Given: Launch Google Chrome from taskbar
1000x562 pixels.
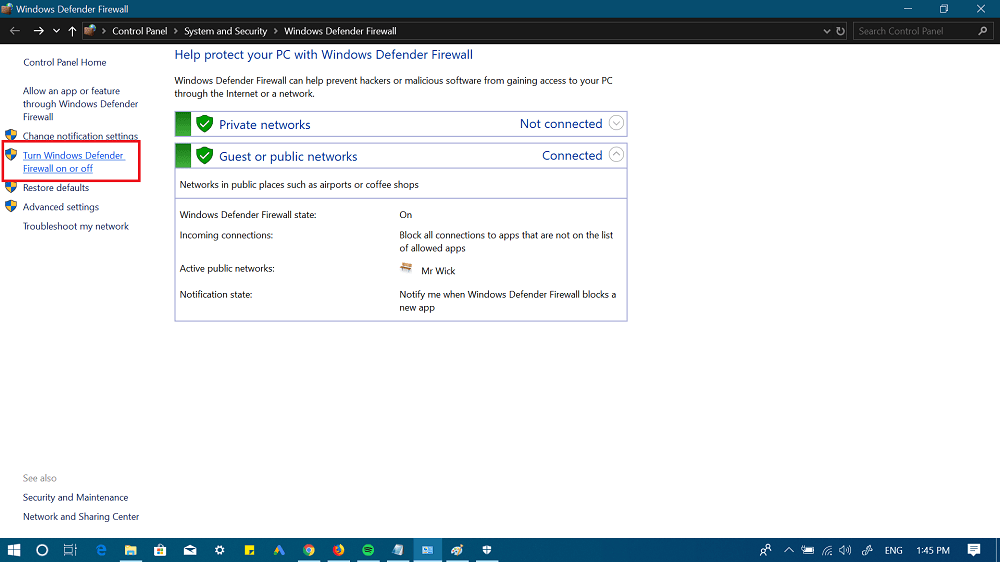Looking at the screenshot, I should (x=309, y=550).
